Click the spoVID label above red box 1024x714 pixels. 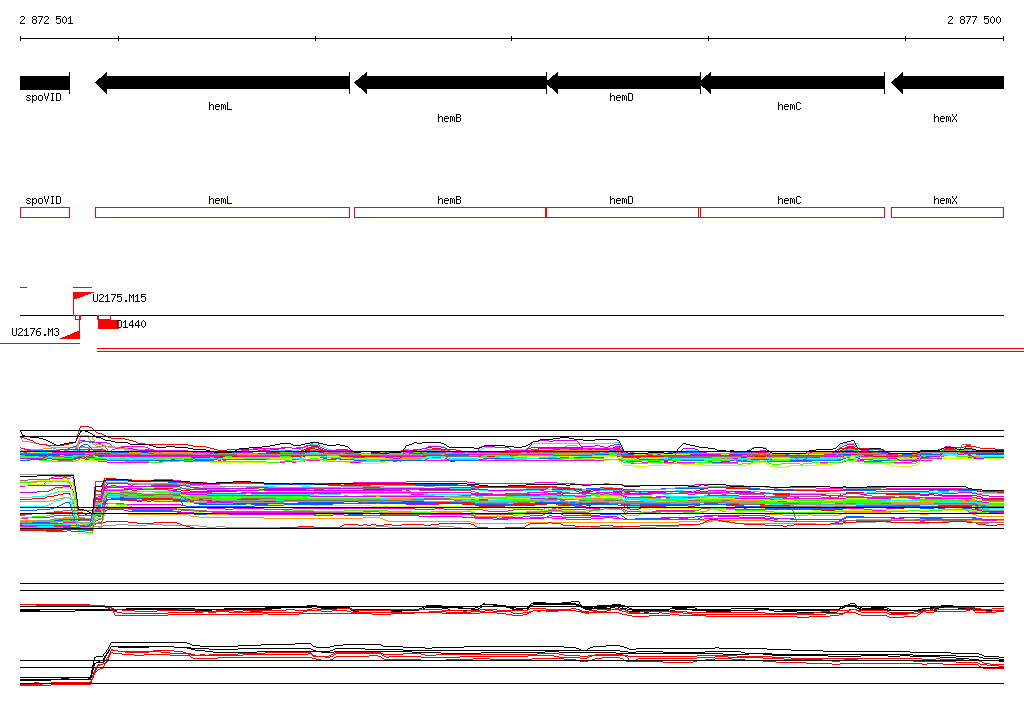click(44, 201)
